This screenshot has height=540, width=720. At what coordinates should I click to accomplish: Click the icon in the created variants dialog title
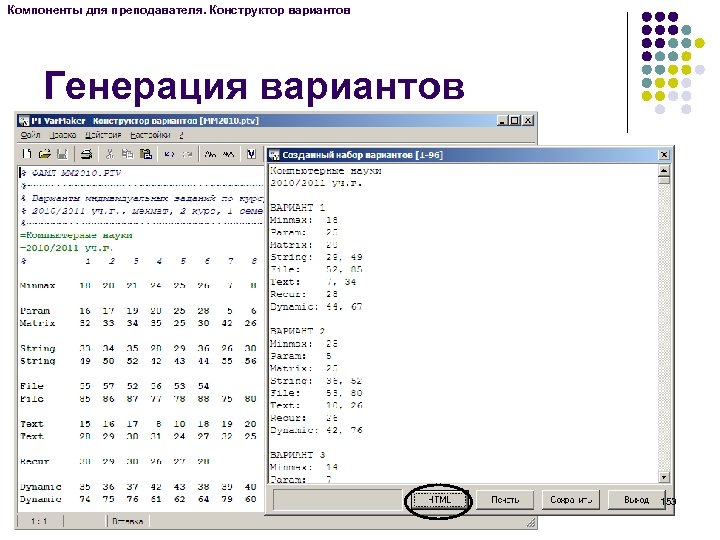(274, 155)
